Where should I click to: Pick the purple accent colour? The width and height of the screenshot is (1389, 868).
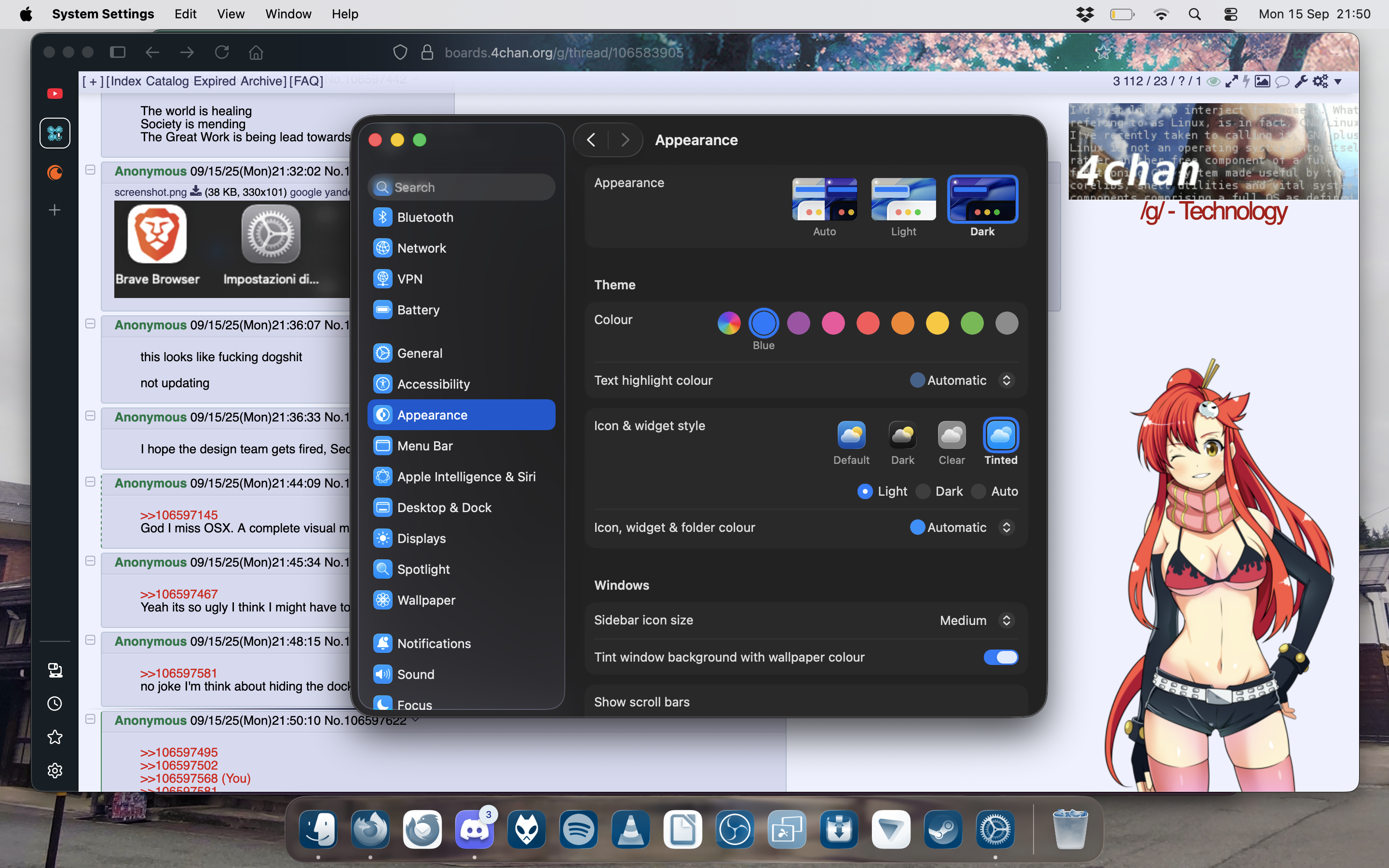[798, 323]
